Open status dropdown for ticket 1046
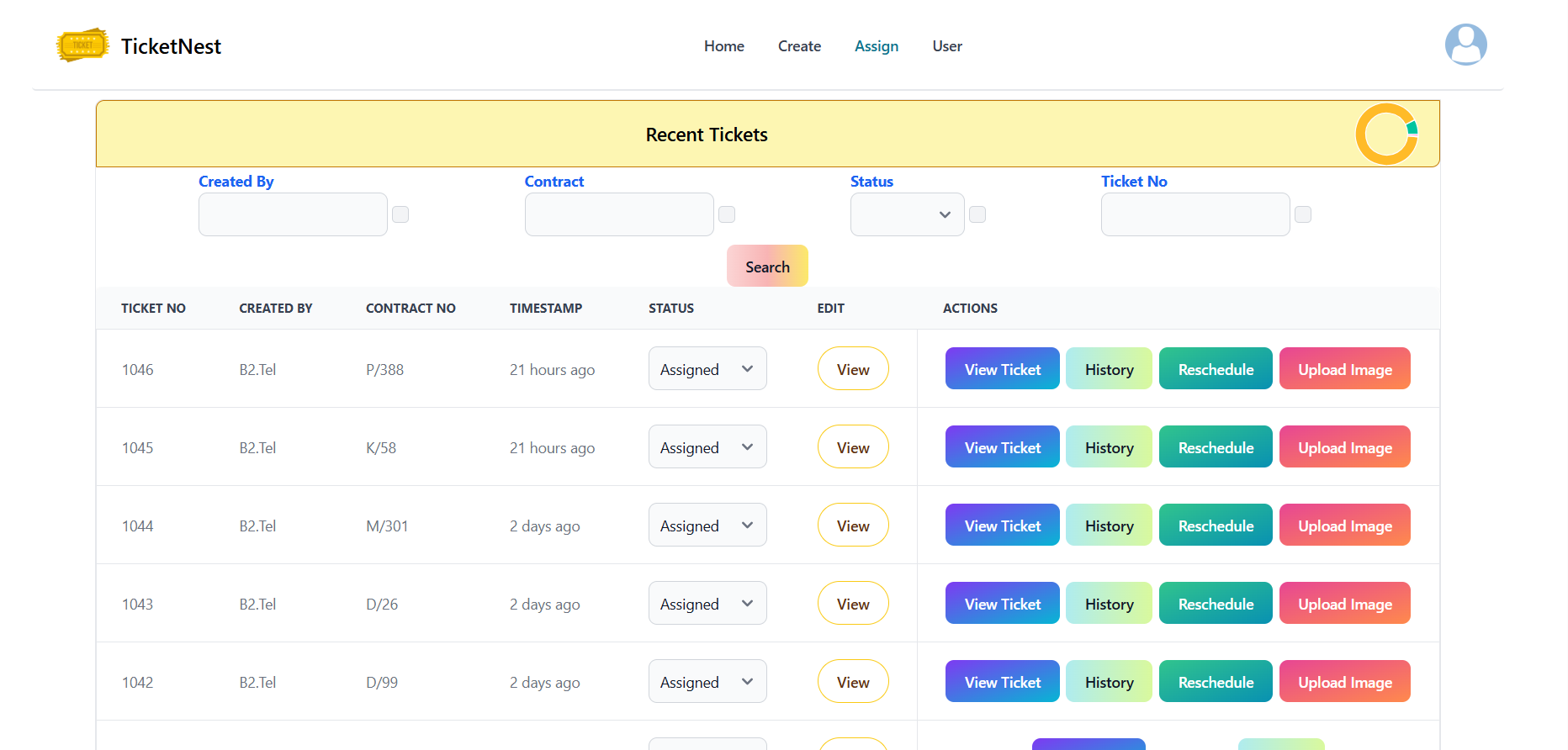Screen dimensions: 1568x750 pos(707,369)
